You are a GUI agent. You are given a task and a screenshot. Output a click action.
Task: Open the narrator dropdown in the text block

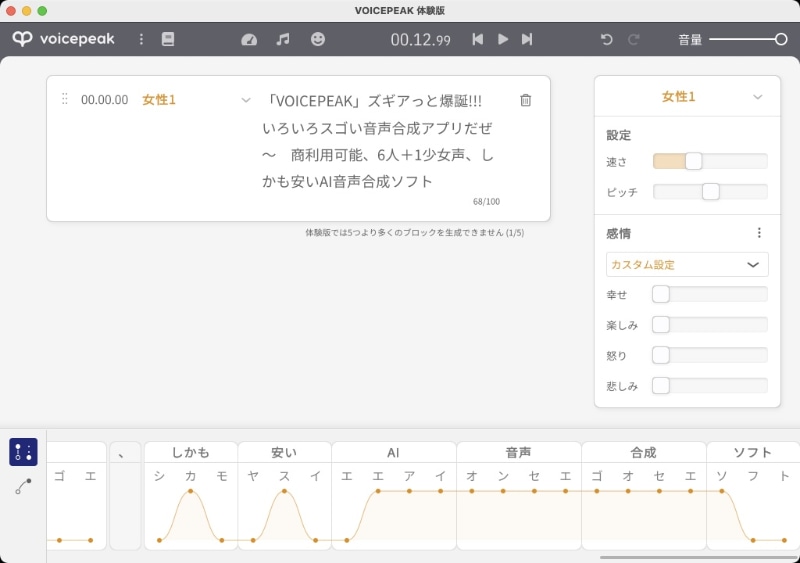[x=246, y=100]
